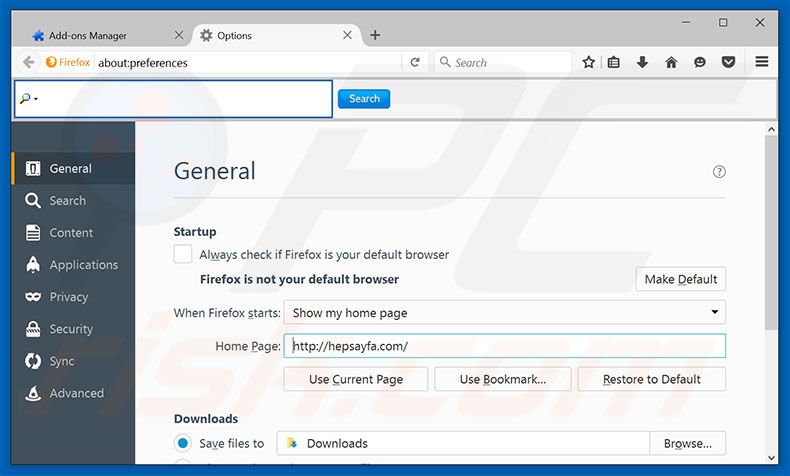Click the Advanced wizard hat sidebar icon
Image resolution: width=790 pixels, height=476 pixels.
pyautogui.click(x=33, y=393)
